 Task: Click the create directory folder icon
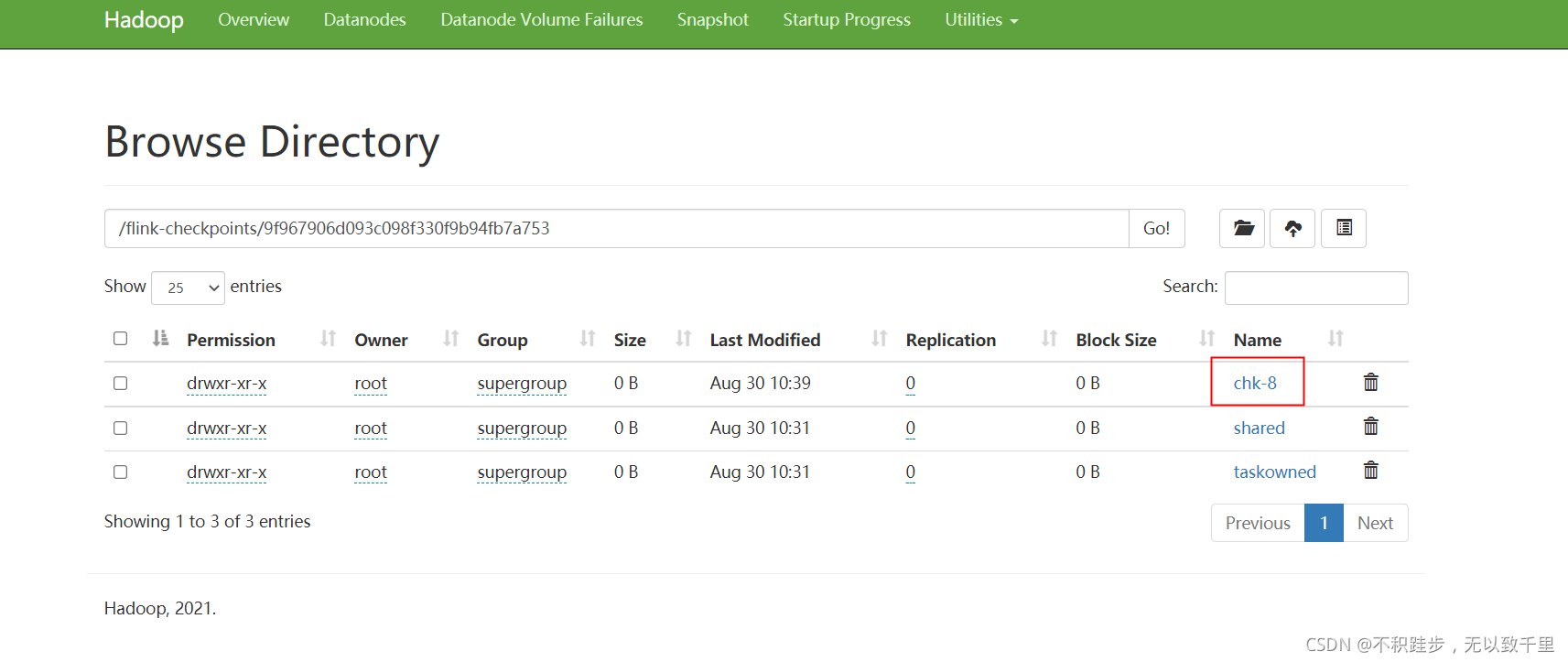coord(1242,228)
